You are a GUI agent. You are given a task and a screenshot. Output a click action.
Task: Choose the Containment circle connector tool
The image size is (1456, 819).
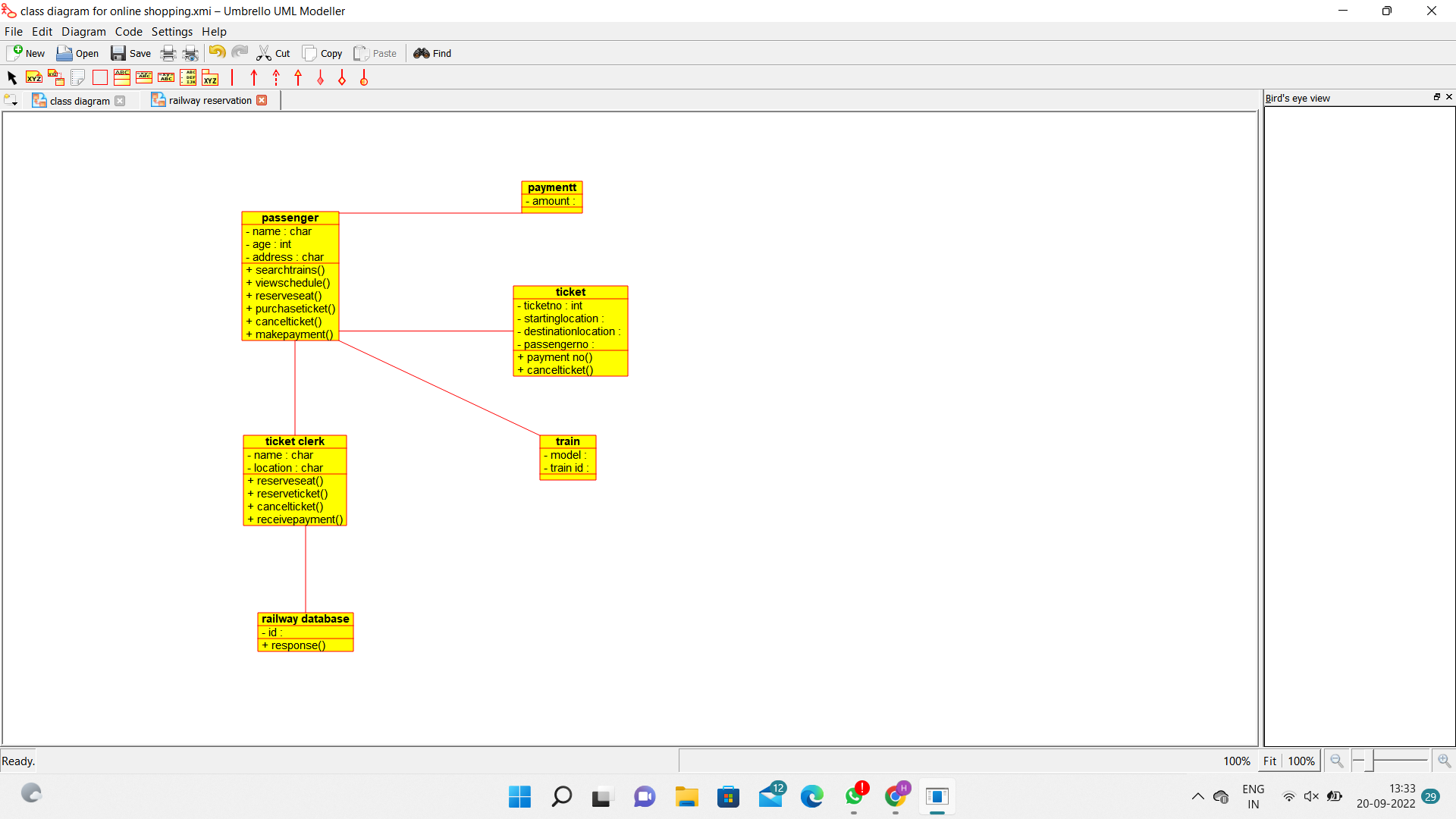(x=364, y=77)
